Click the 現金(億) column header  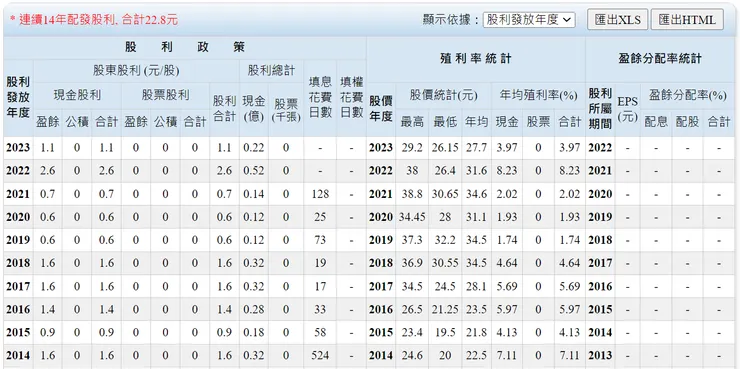point(253,109)
